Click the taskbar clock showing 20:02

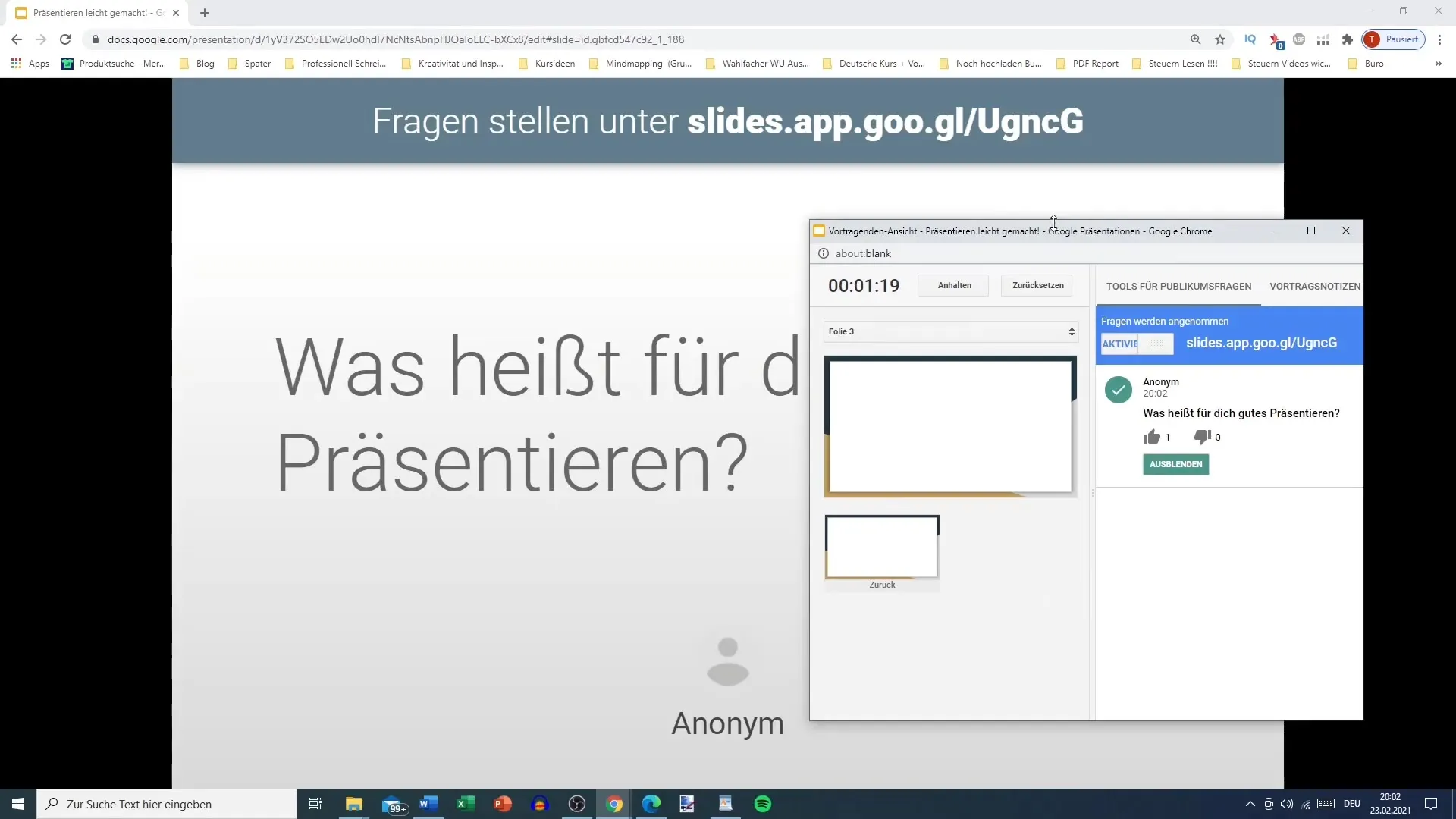pyautogui.click(x=1390, y=804)
